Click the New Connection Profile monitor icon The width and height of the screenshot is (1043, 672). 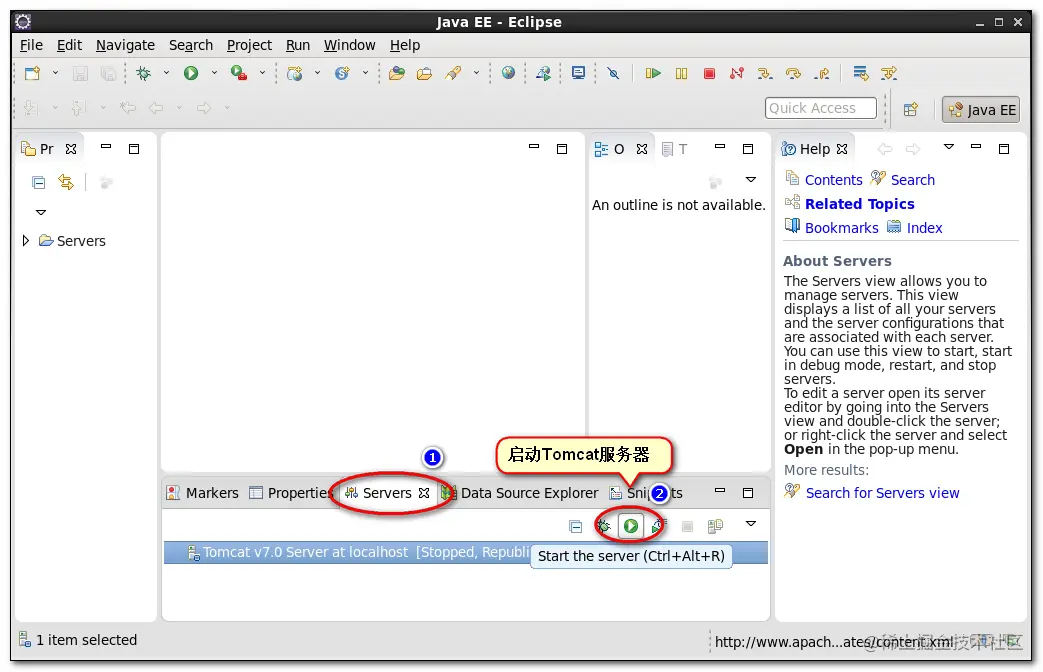point(578,73)
